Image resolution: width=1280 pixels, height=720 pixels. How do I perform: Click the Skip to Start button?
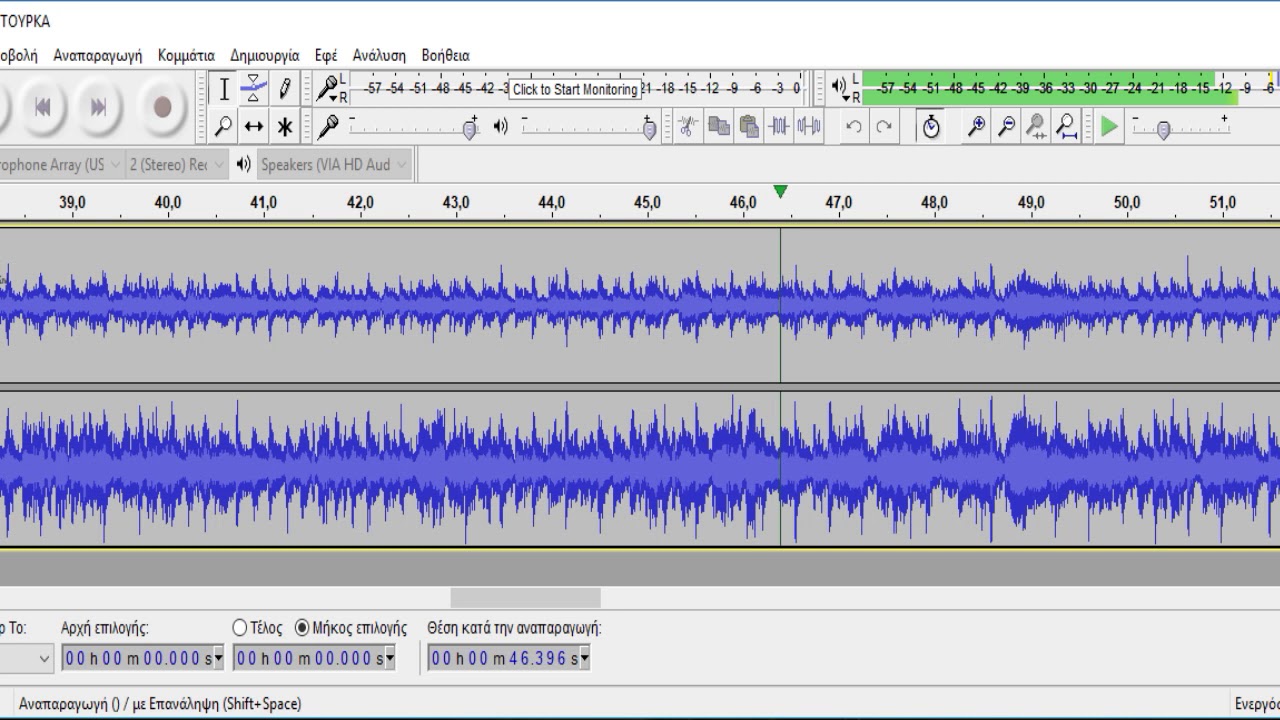(42, 107)
